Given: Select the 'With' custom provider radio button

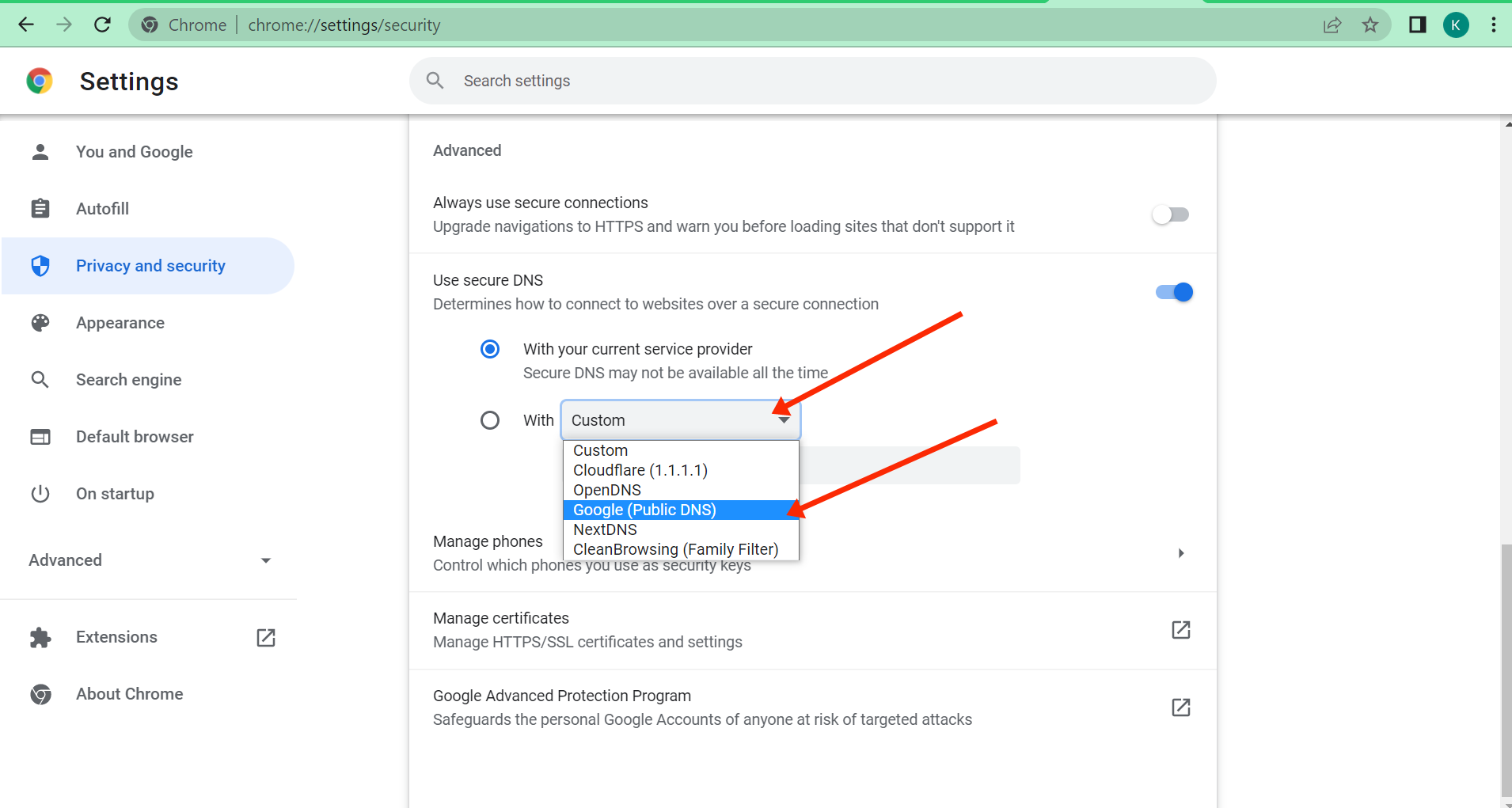Looking at the screenshot, I should [x=490, y=420].
